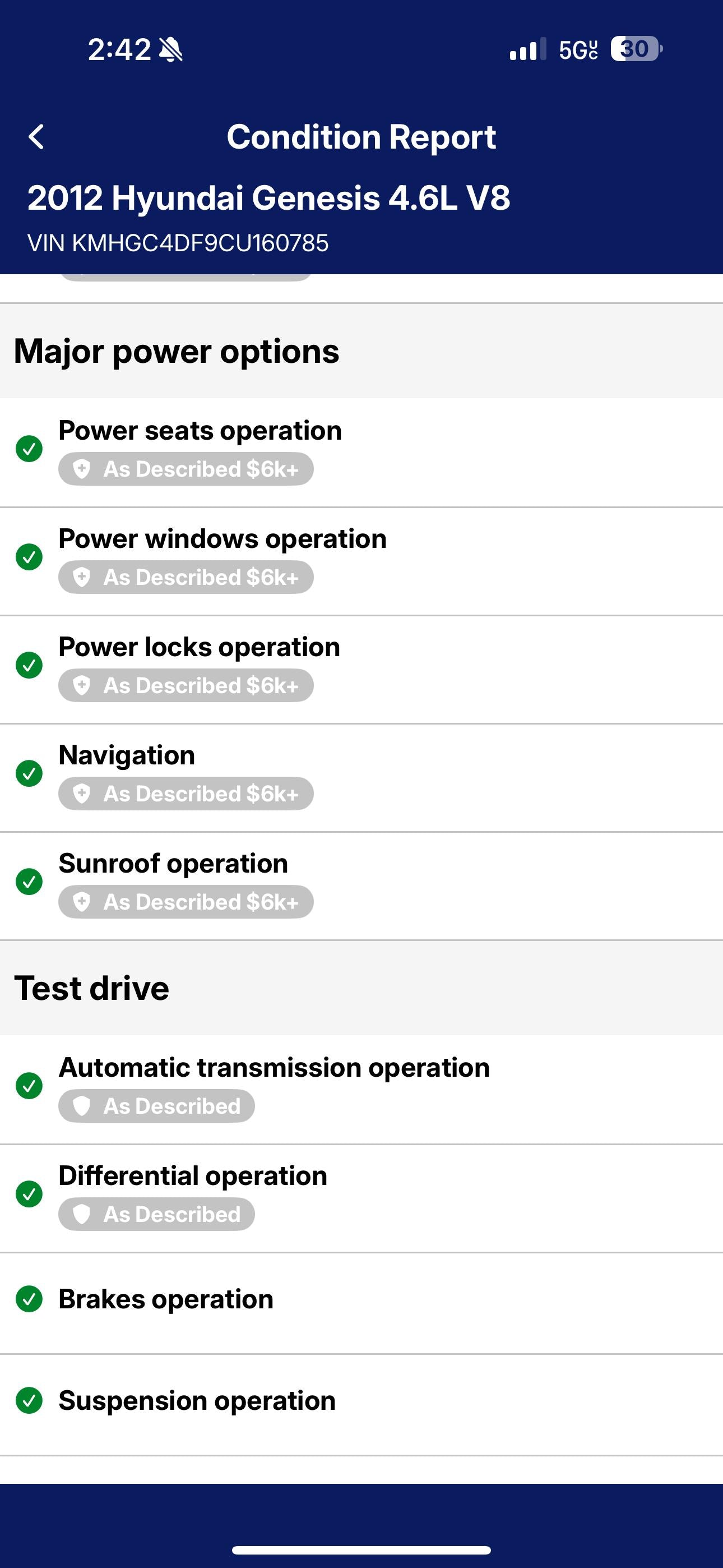Screen dimensions: 723x1568
Task: Tap the green checkmark beside Power seats operation
Action: 29,449
